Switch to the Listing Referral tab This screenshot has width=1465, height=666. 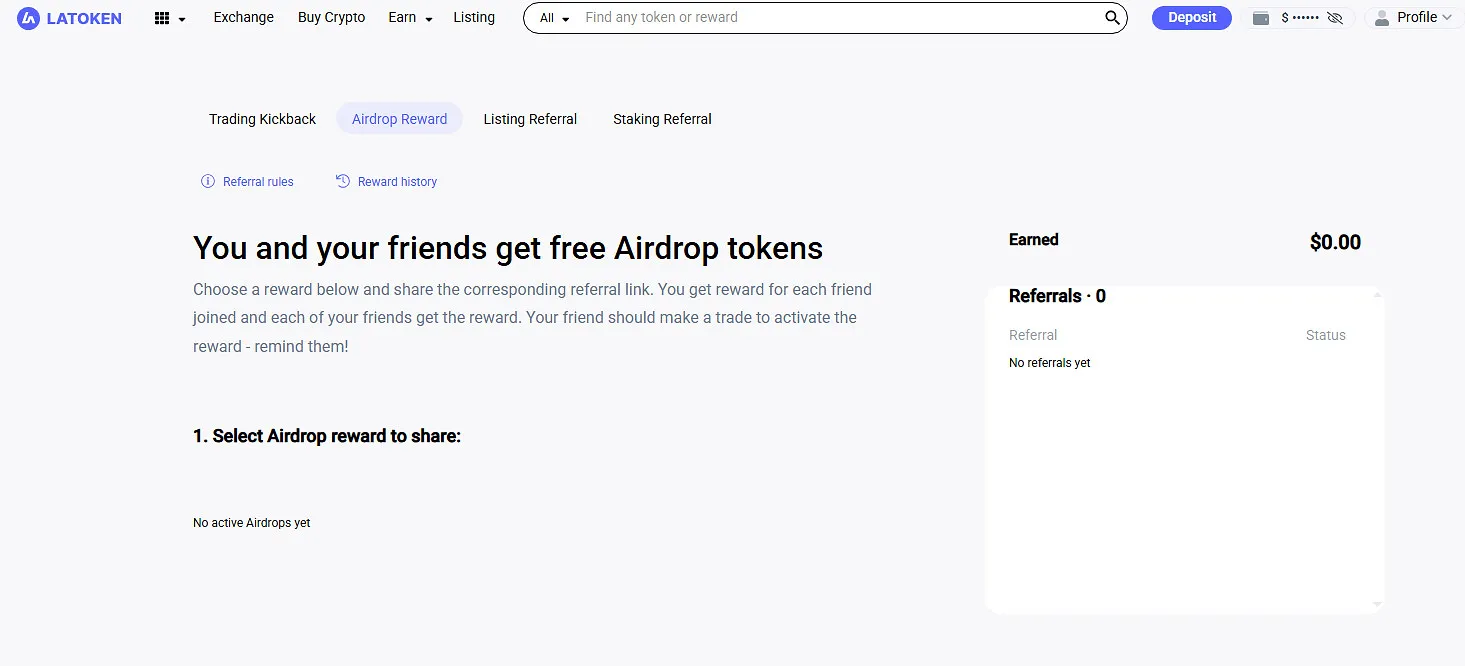(530, 119)
